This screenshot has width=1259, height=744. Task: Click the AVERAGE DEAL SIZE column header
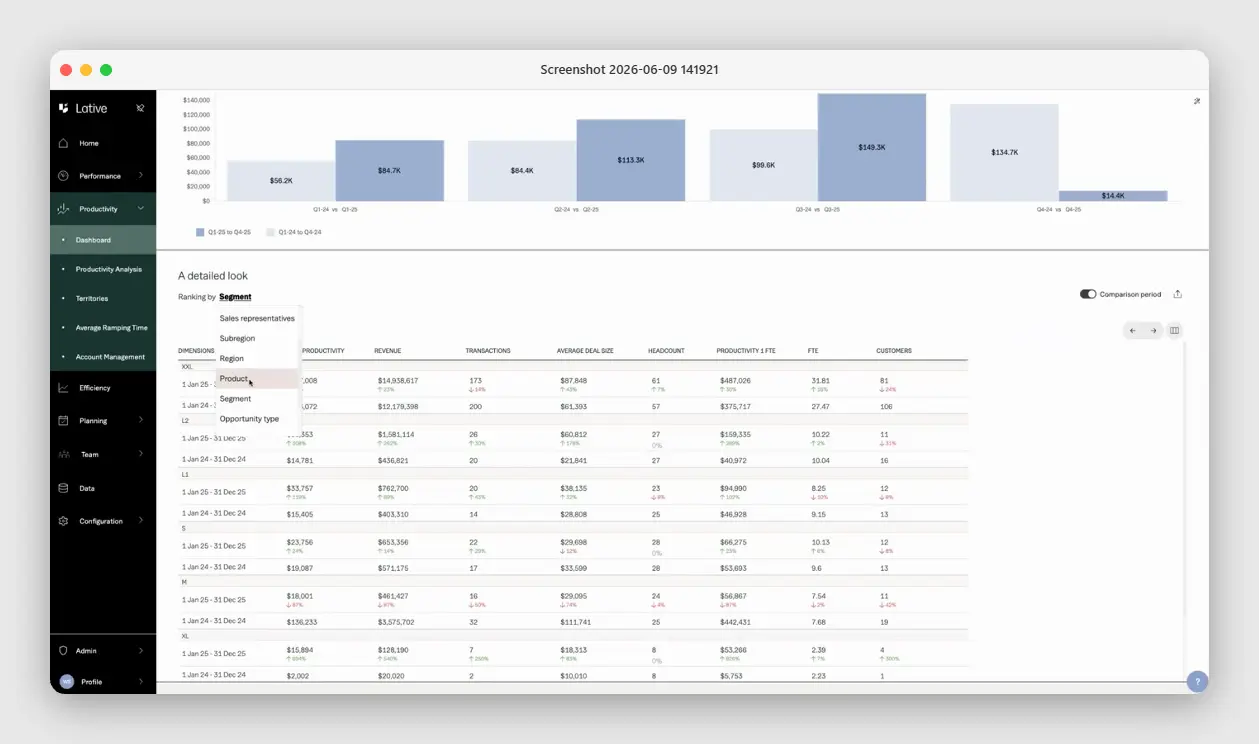(x=585, y=351)
